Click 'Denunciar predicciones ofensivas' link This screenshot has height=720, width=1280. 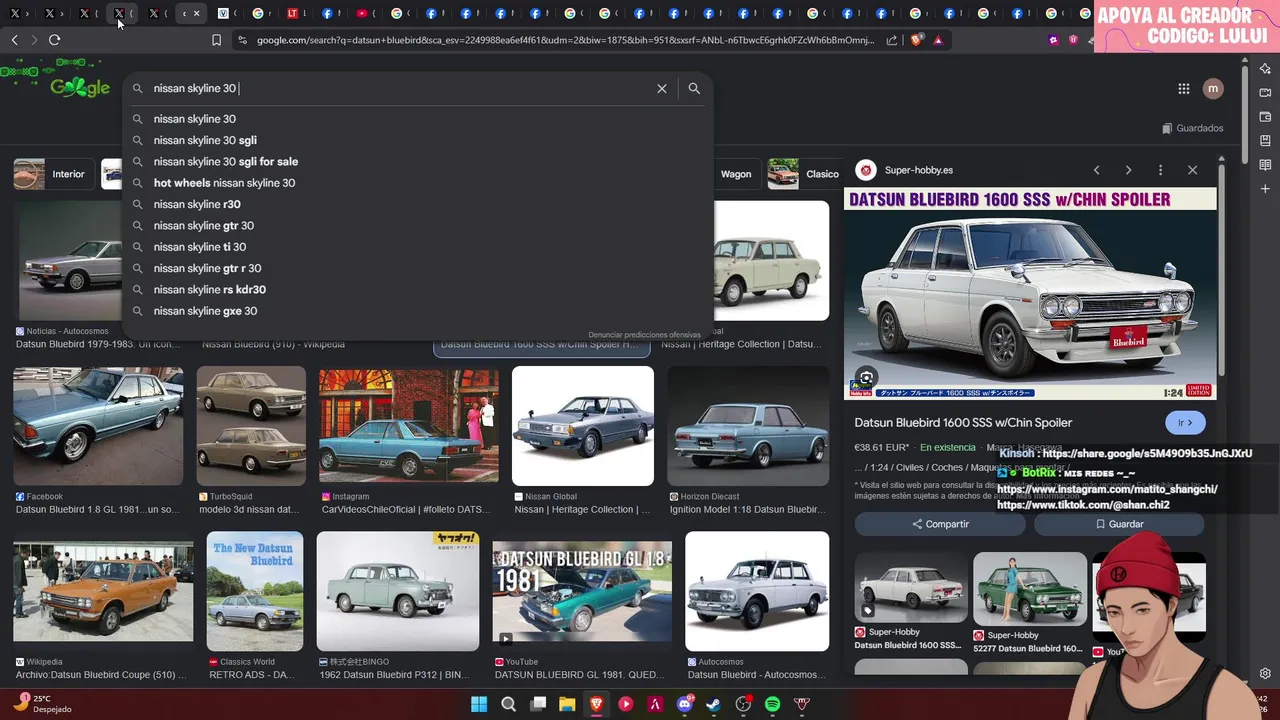(x=644, y=335)
